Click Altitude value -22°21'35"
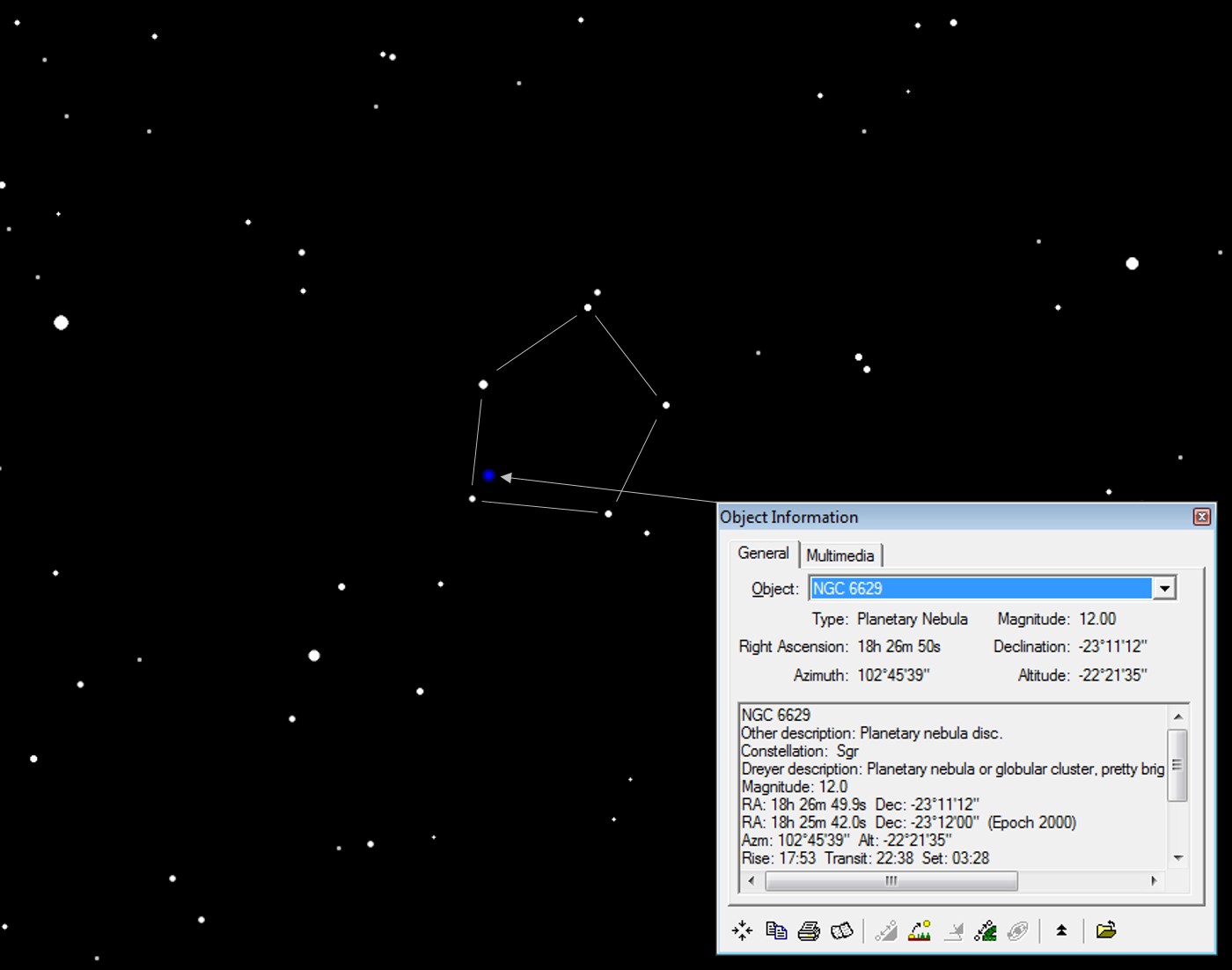The height and width of the screenshot is (970, 1232). click(x=1112, y=675)
